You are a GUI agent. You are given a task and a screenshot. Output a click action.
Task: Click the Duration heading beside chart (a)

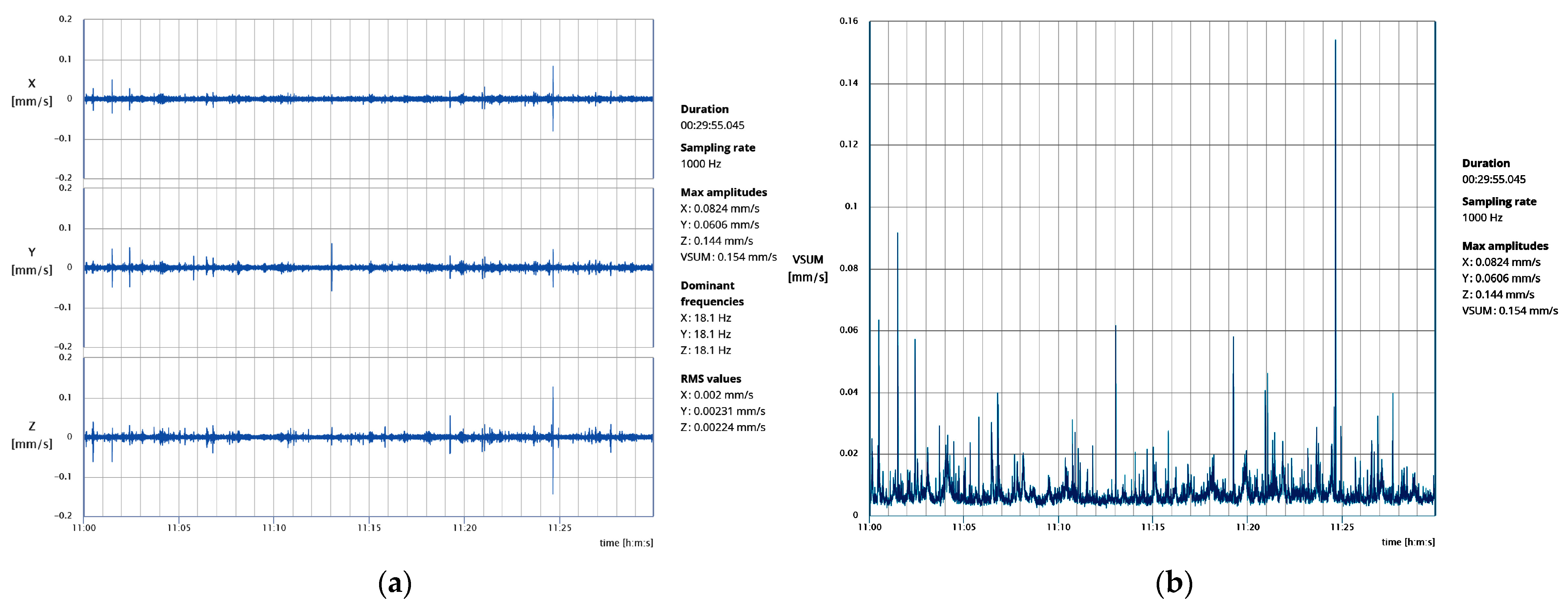click(x=704, y=109)
